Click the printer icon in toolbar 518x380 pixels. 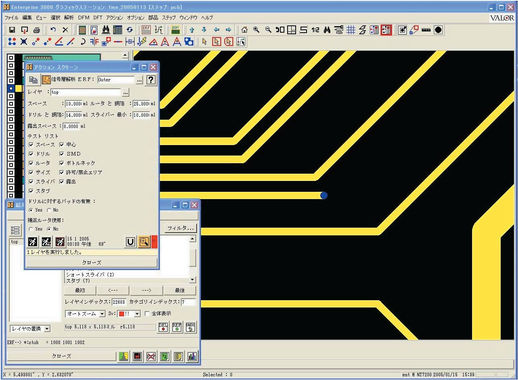point(36,30)
